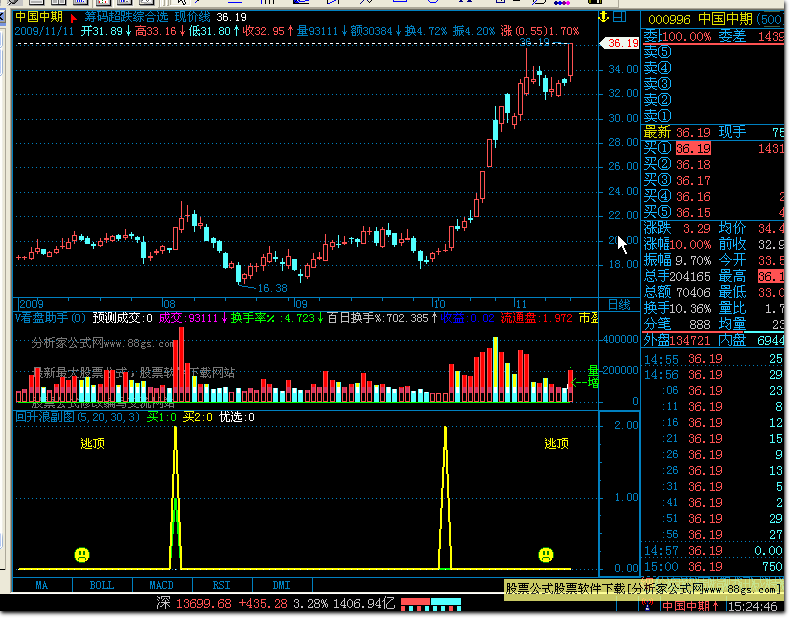Screen dimensions: 791x618
Task: Select the RSI indicator tab
Action: click(222, 585)
